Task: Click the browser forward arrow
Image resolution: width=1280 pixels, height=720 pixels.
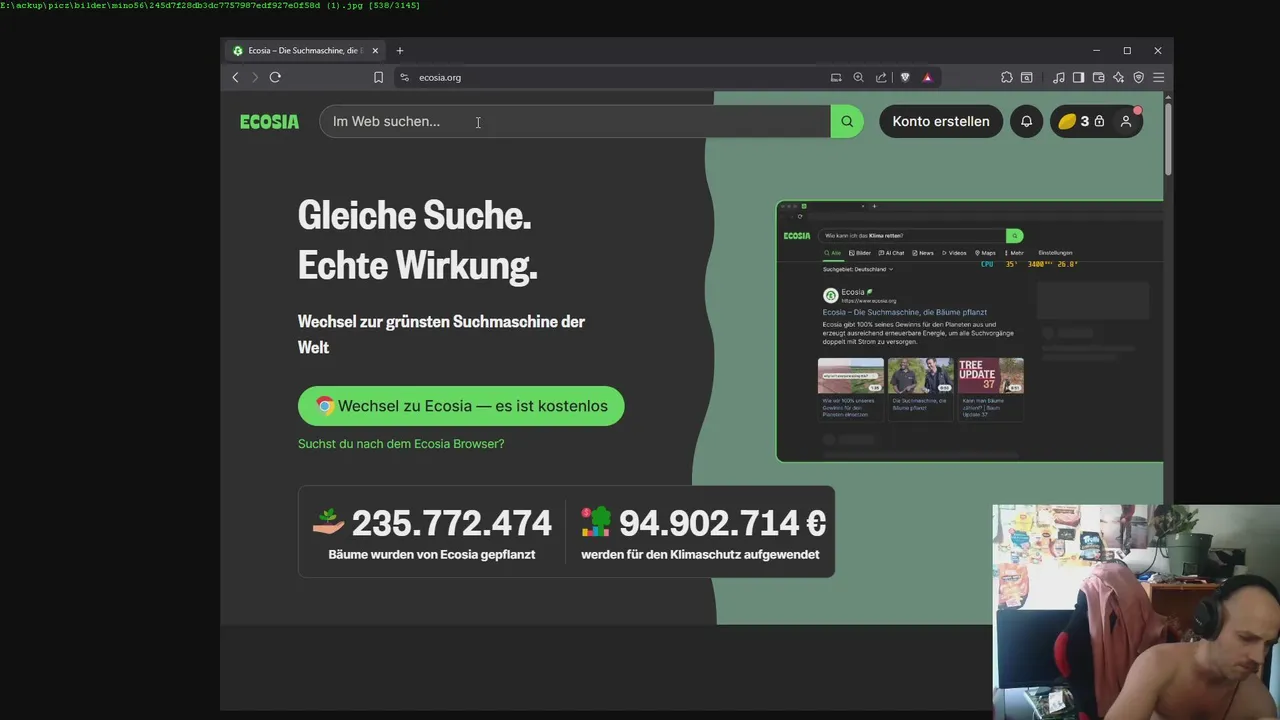Action: (255, 77)
